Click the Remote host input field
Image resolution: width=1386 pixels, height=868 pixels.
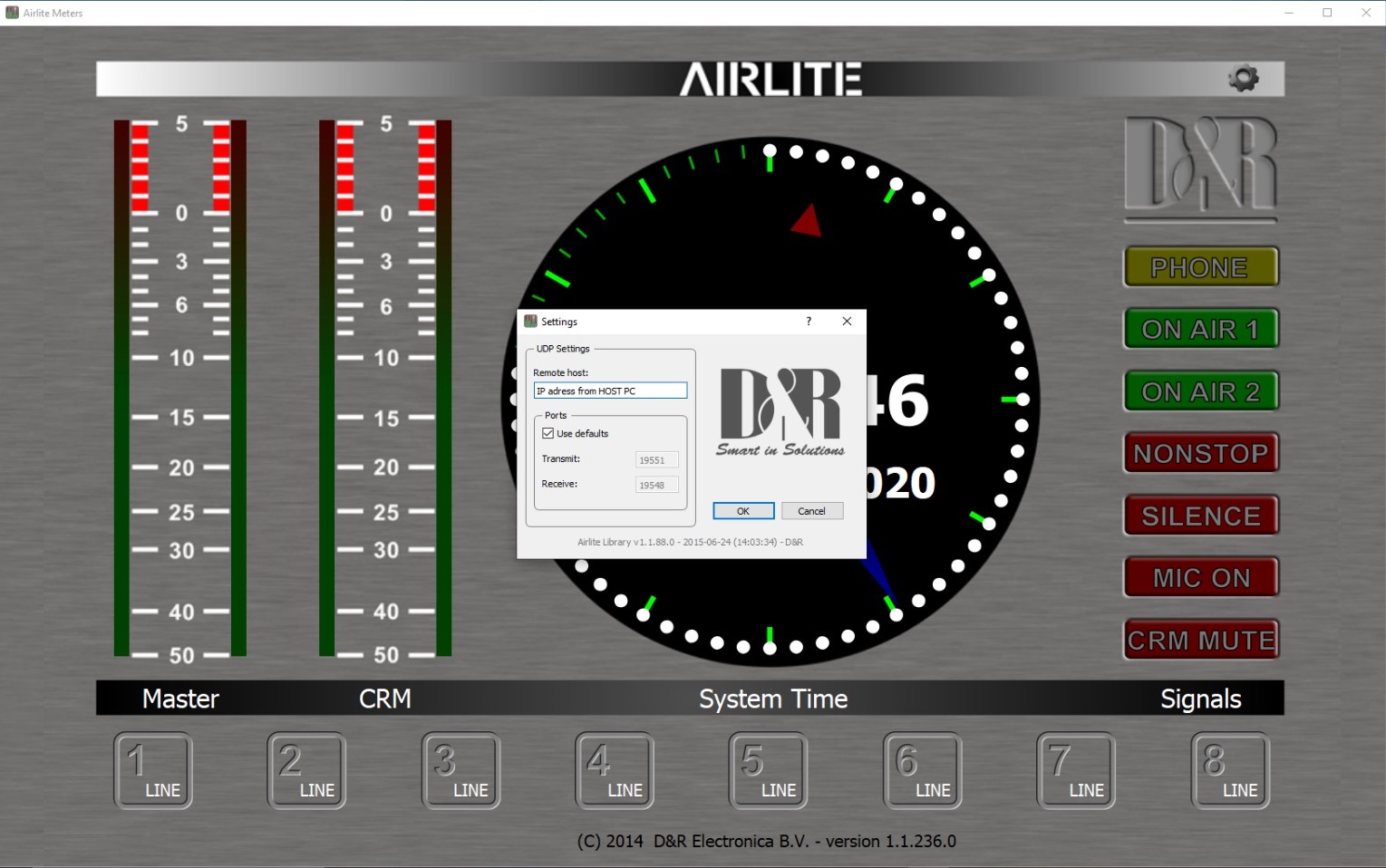pyautogui.click(x=610, y=391)
